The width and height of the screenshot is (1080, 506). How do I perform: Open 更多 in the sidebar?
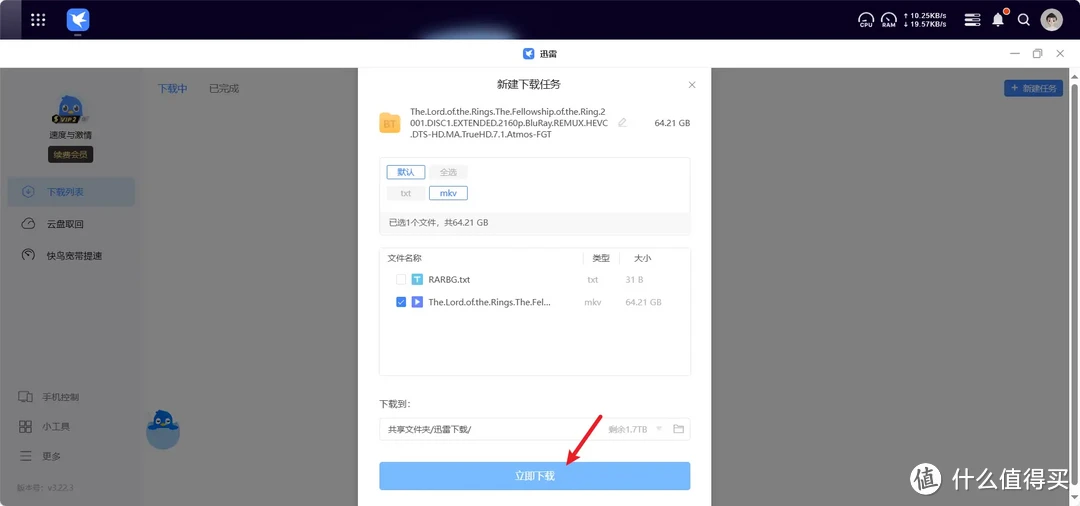[x=40, y=456]
